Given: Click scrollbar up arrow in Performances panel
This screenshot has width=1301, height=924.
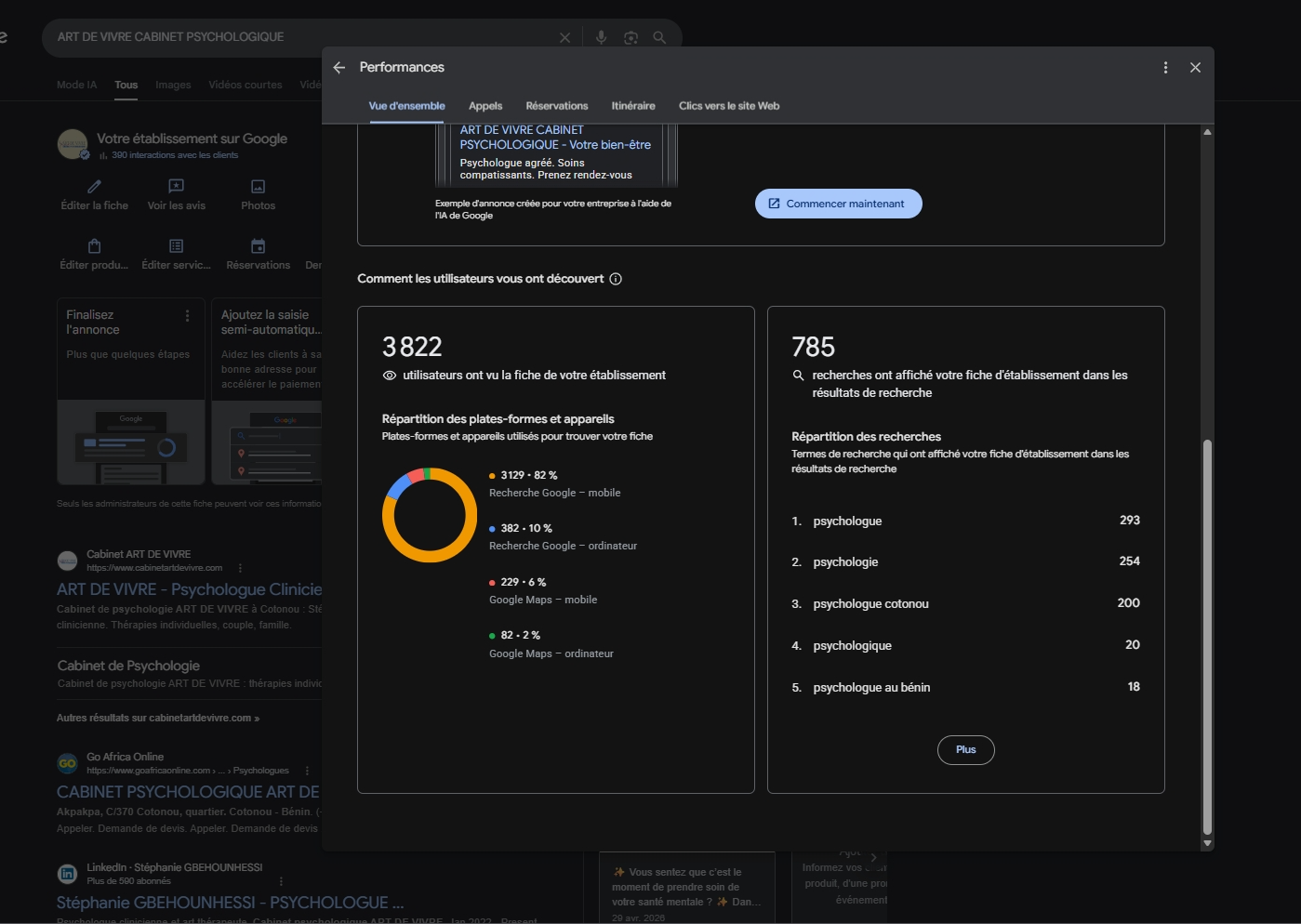Looking at the screenshot, I should click(x=1207, y=132).
